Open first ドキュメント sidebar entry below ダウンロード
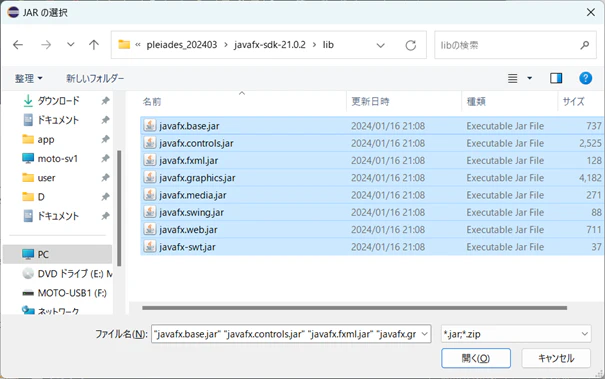The width and height of the screenshot is (605, 379). (58, 120)
